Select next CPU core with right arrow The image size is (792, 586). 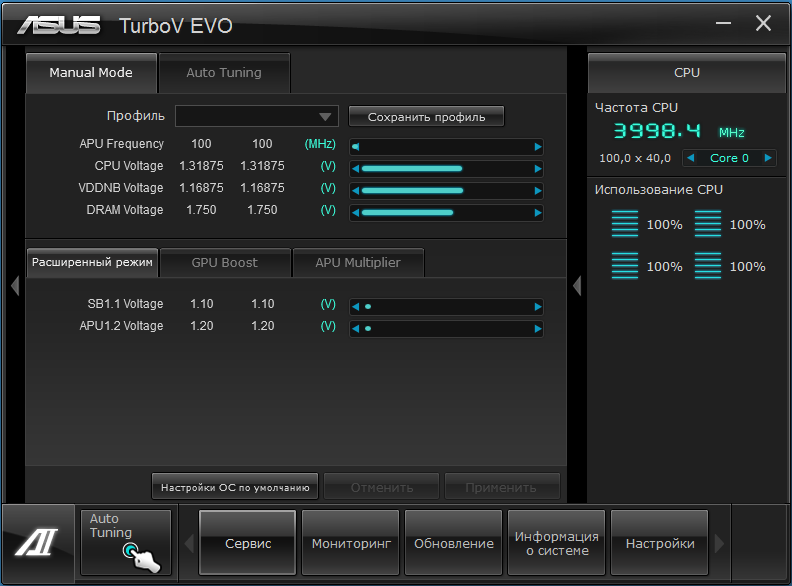[x=768, y=158]
